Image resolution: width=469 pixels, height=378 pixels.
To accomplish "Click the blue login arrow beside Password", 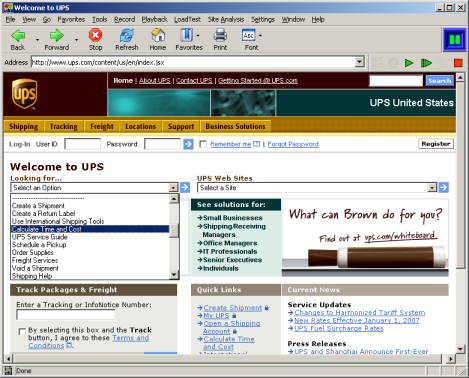I will point(188,144).
